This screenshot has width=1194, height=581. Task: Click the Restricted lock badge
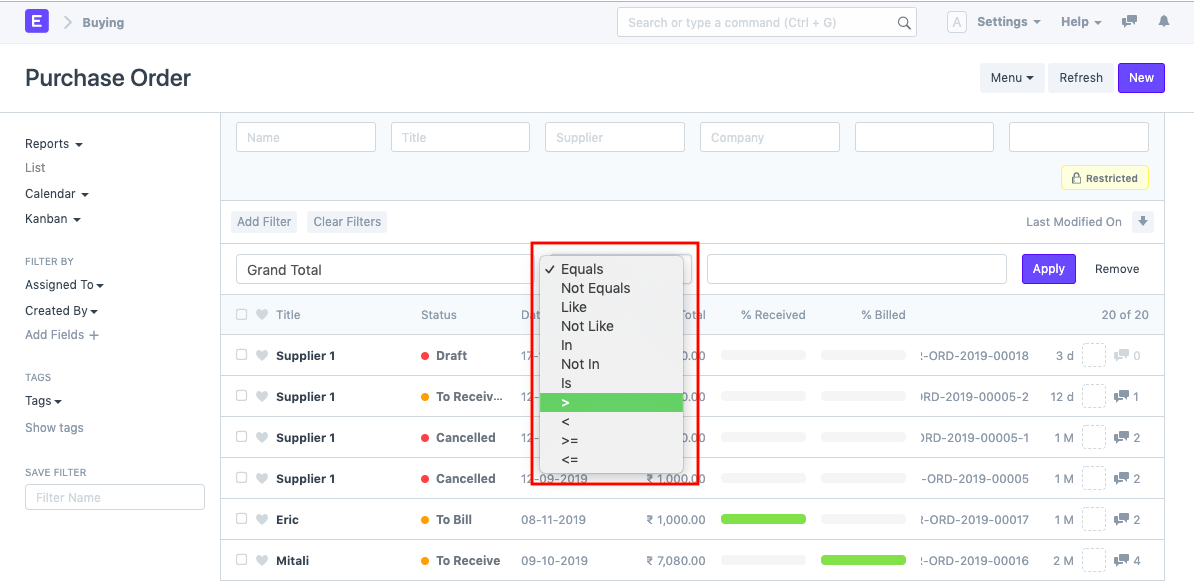[1104, 177]
